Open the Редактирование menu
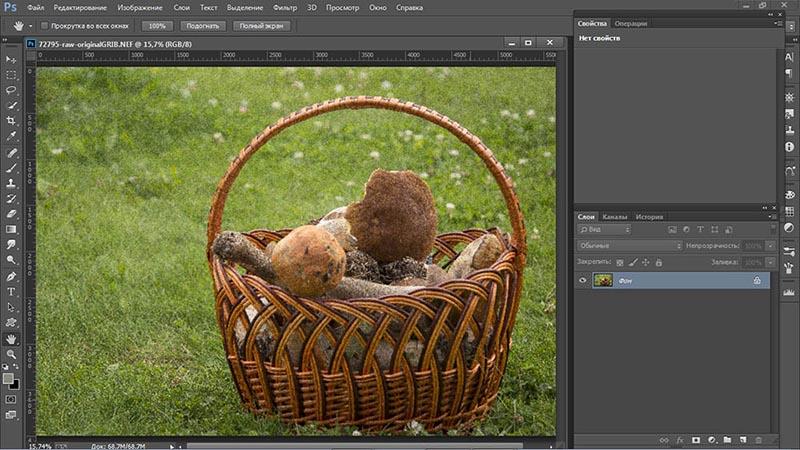Screen dimensions: 800x450 (x=80, y=8)
